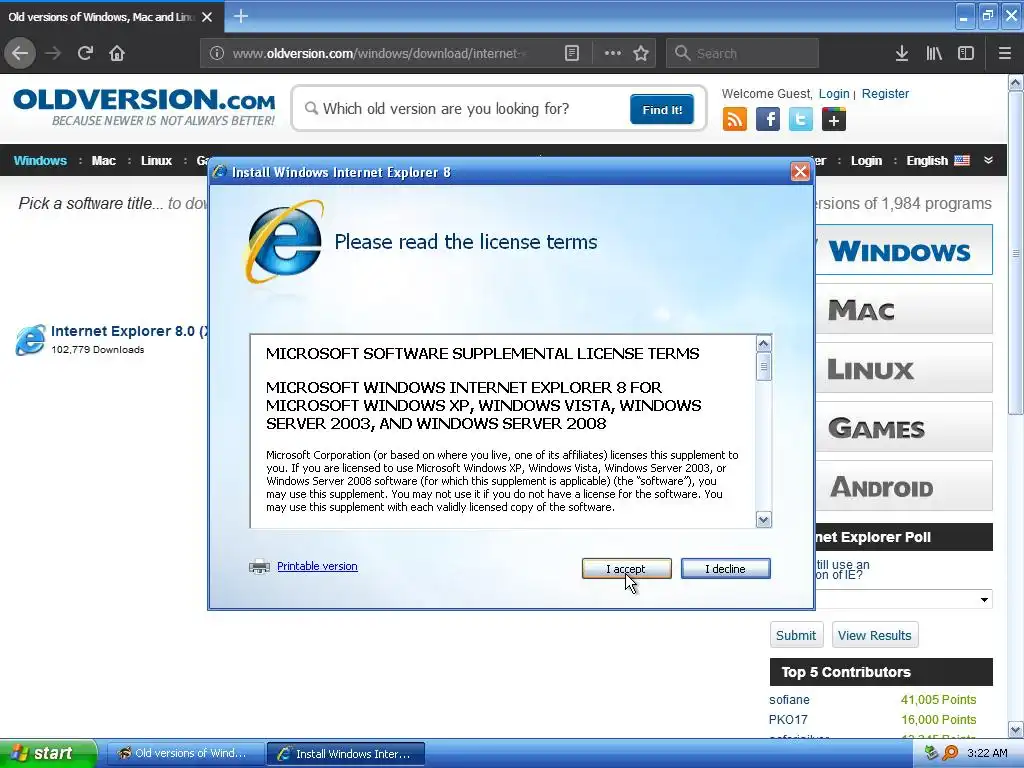Open the Internet Explorer 8.0 title link
This screenshot has width=1024, height=768.
[129, 331]
